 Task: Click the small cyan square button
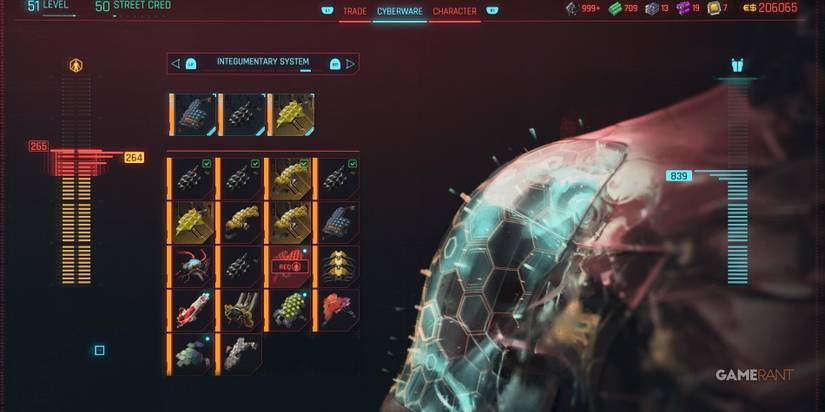click(x=99, y=350)
